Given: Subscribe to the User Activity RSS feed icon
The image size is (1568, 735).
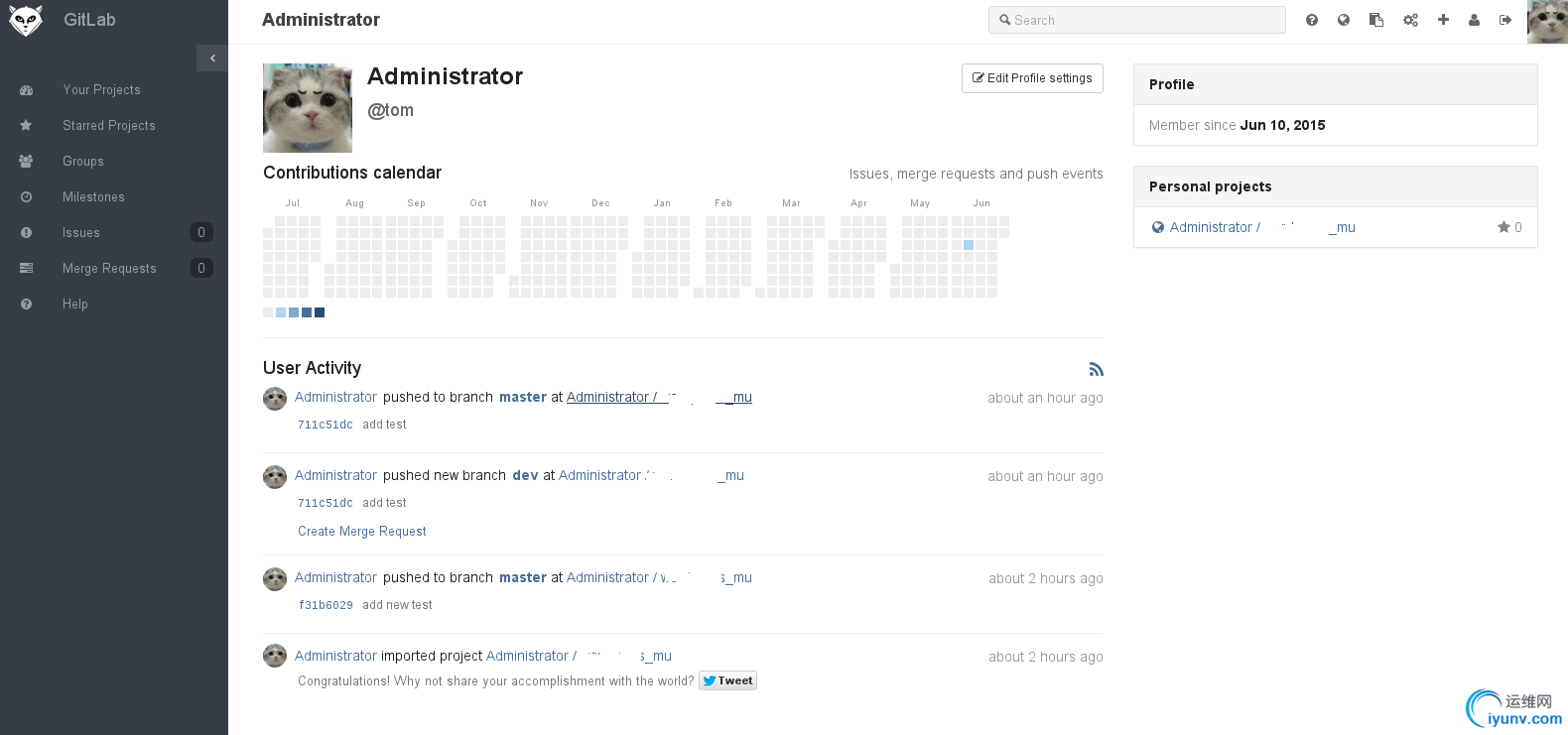Looking at the screenshot, I should coord(1096,369).
